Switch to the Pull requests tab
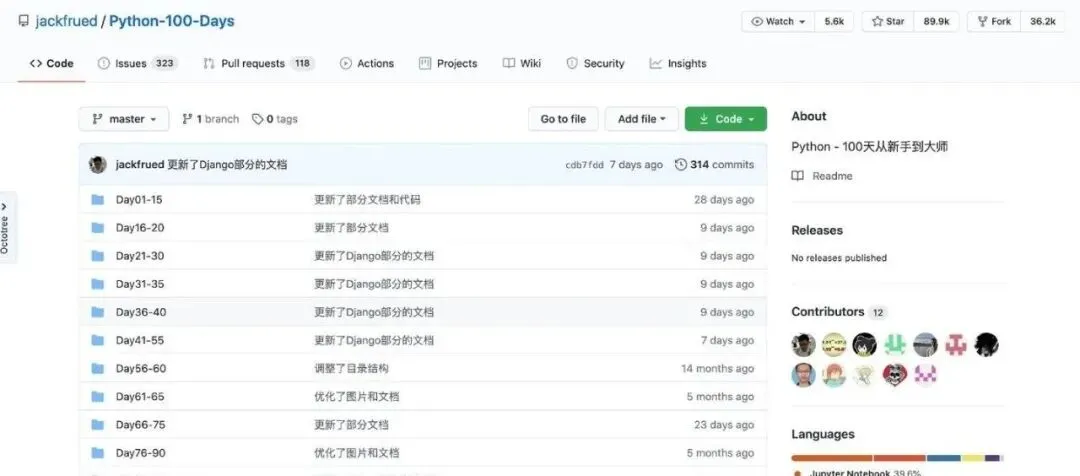This screenshot has width=1080, height=476. 259,63
